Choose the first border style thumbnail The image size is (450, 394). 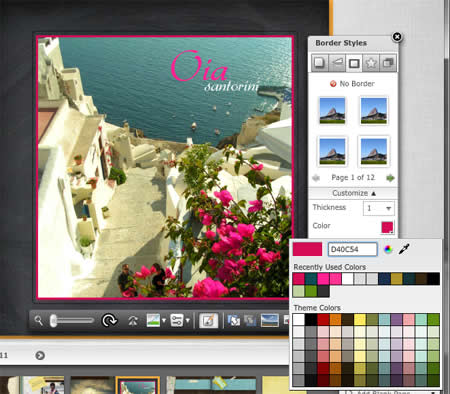[332, 110]
